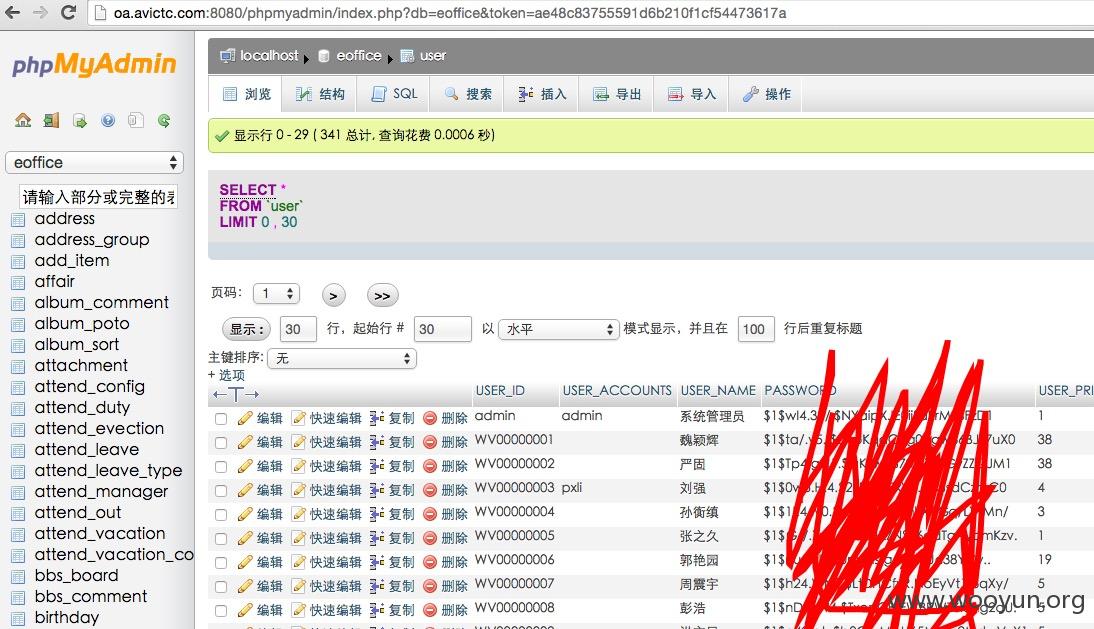The height and width of the screenshot is (629, 1094).
Task: Click pencil edit icon for admin row
Action: pyautogui.click(x=245, y=418)
